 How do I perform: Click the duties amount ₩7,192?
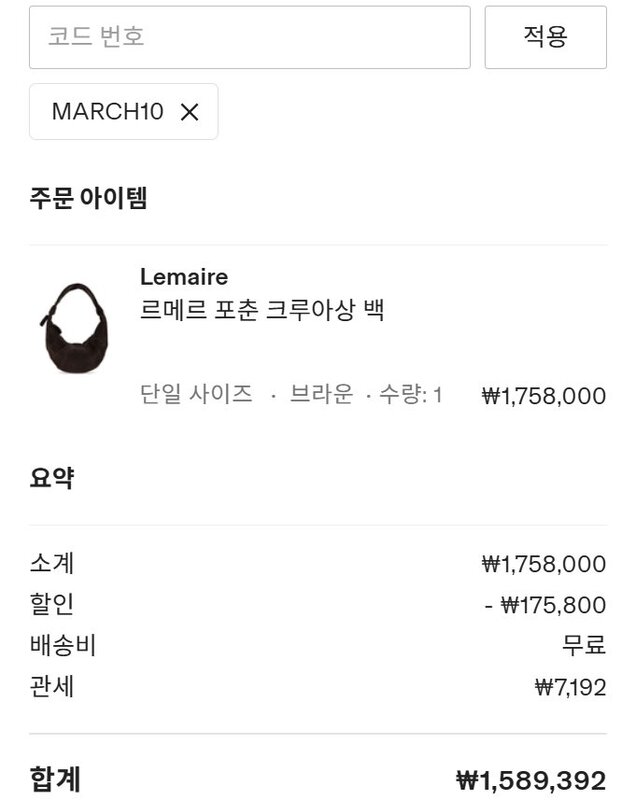(570, 687)
